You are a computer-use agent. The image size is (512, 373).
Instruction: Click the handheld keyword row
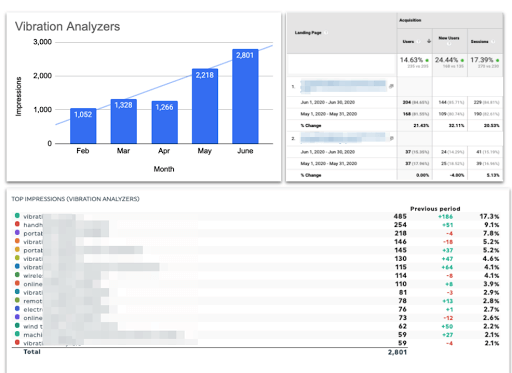[257, 225]
